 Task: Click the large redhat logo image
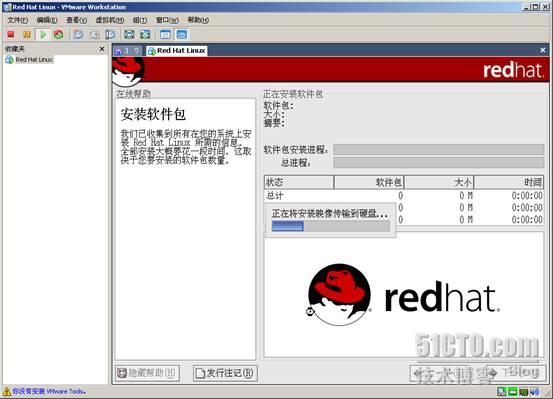404,295
